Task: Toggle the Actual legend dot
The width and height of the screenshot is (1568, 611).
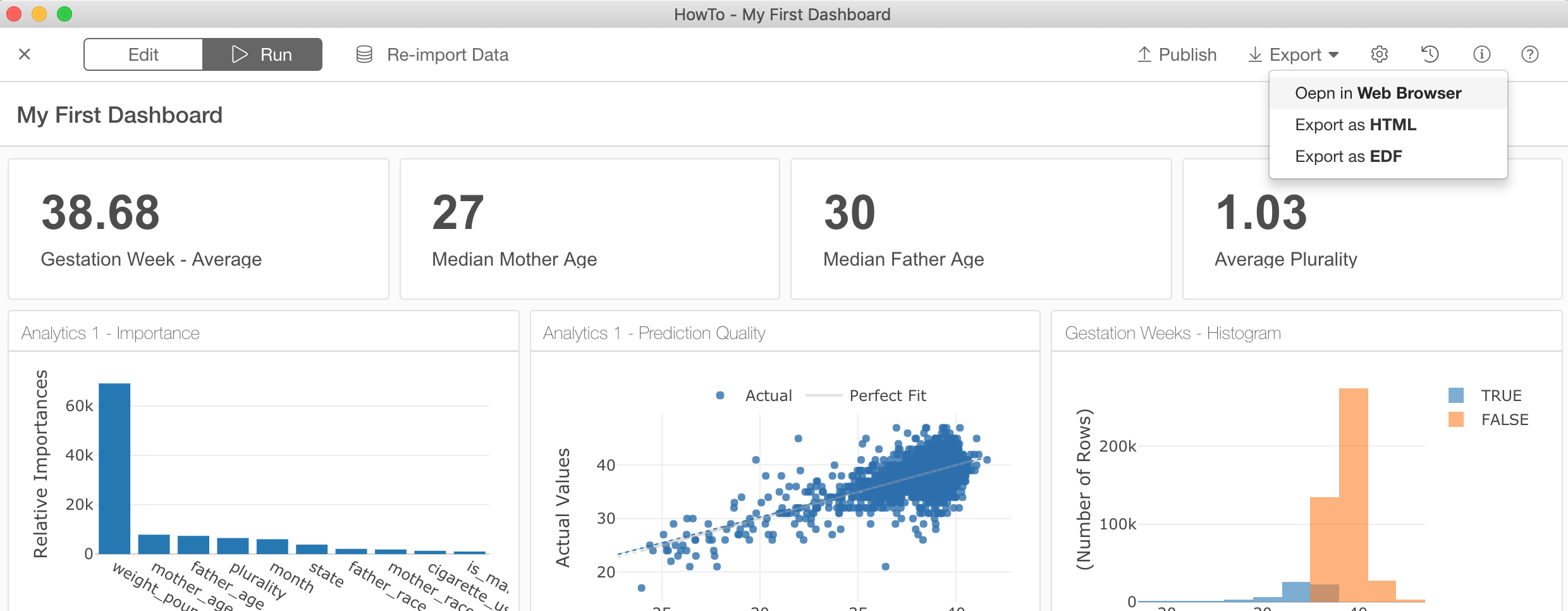Action: pos(720,395)
